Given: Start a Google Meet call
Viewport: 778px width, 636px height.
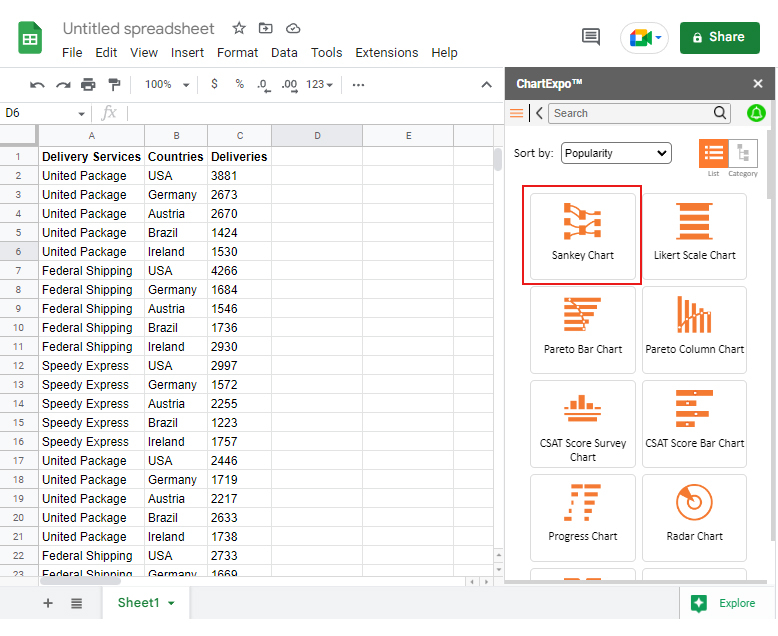Looking at the screenshot, I should pos(644,38).
